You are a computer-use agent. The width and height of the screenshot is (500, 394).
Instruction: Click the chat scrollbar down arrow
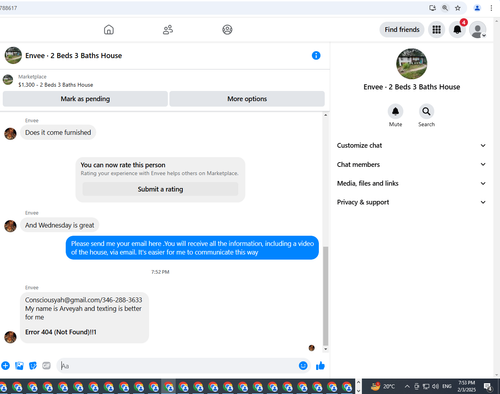326,349
